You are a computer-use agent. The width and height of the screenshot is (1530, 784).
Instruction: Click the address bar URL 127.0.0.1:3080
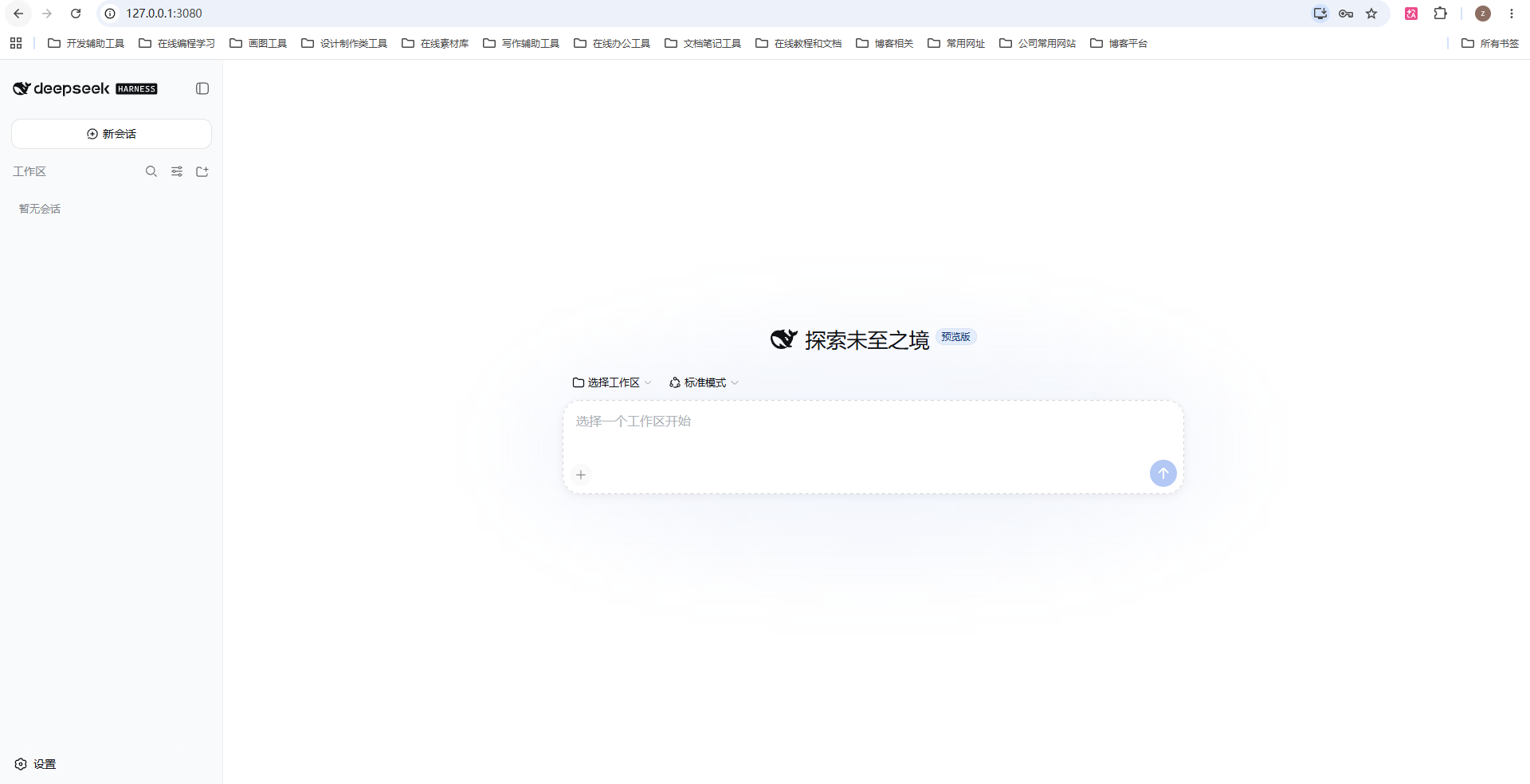point(164,14)
